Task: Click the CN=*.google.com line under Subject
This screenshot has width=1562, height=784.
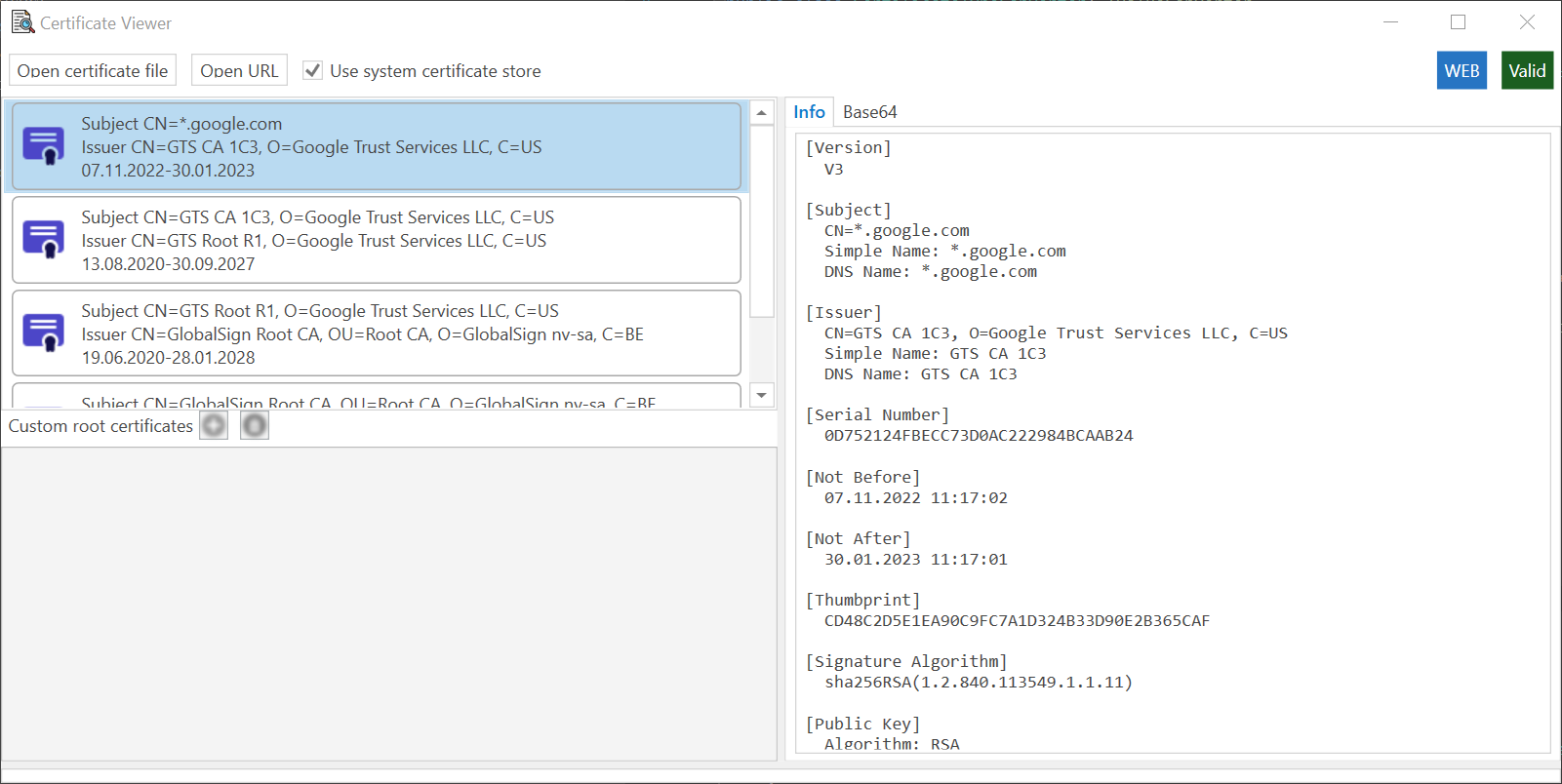Action: [897, 231]
